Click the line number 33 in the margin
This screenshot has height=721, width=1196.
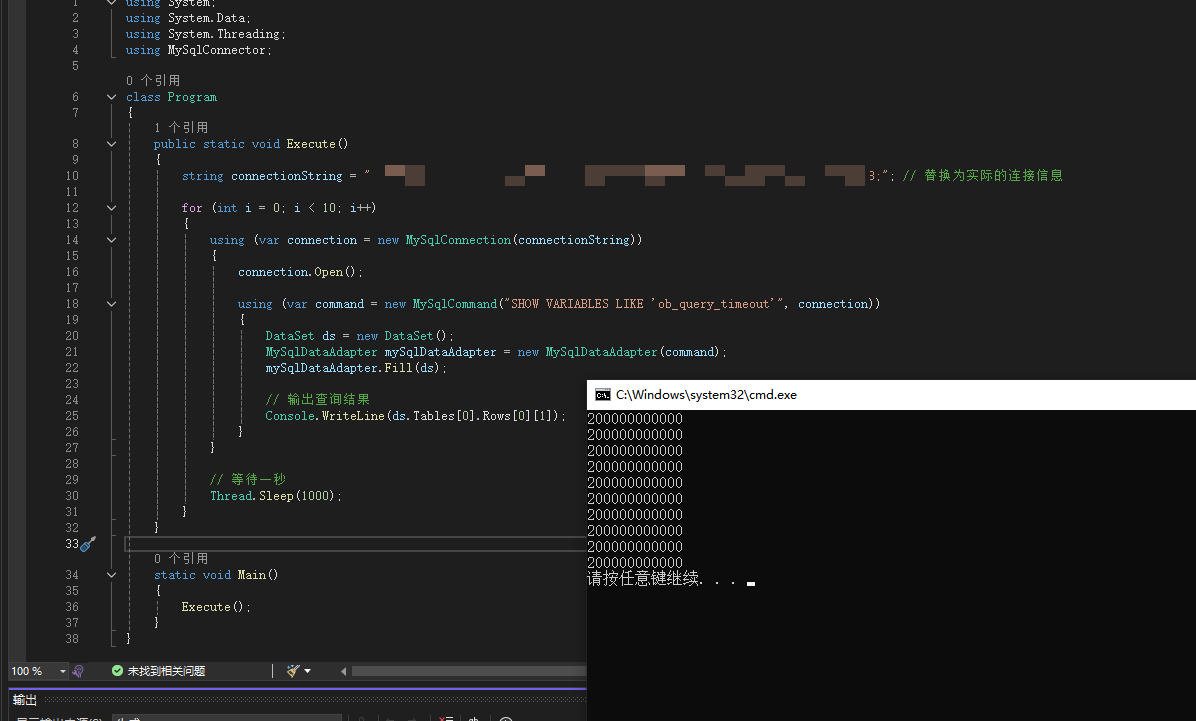tap(72, 543)
